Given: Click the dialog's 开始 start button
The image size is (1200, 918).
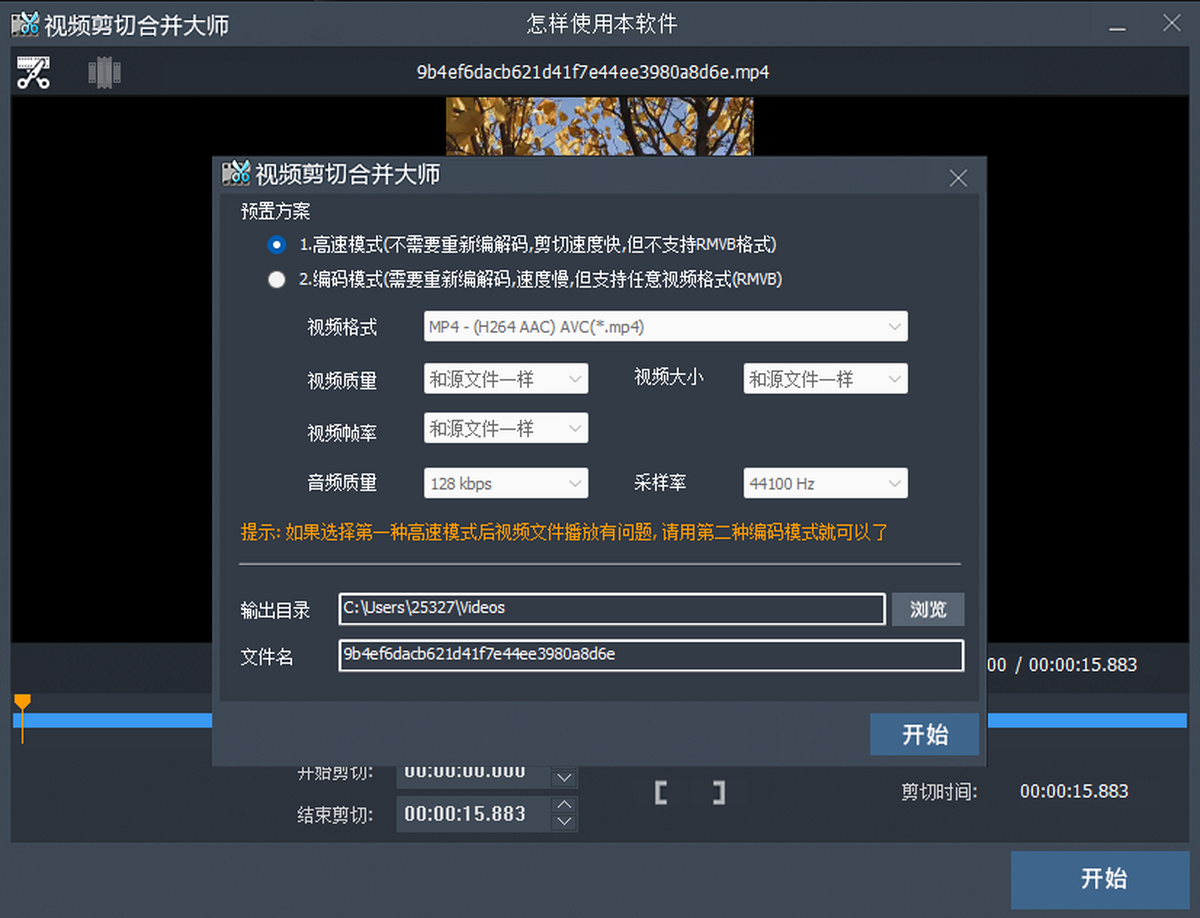Looking at the screenshot, I should tap(924, 734).
